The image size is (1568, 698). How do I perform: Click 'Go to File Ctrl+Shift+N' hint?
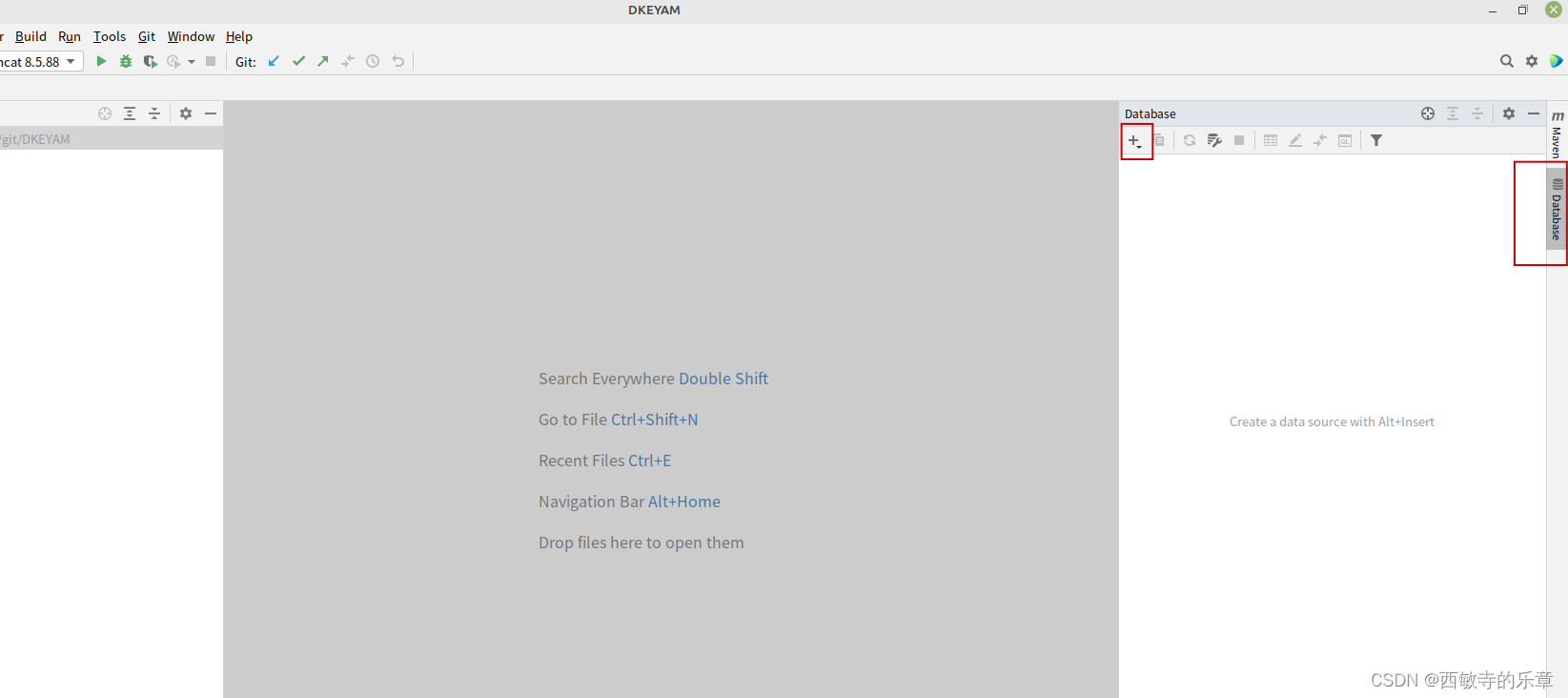(x=618, y=420)
